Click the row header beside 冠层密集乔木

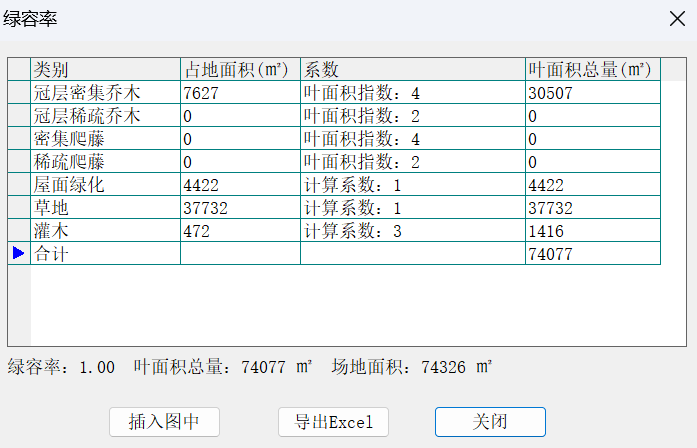click(x=19, y=93)
